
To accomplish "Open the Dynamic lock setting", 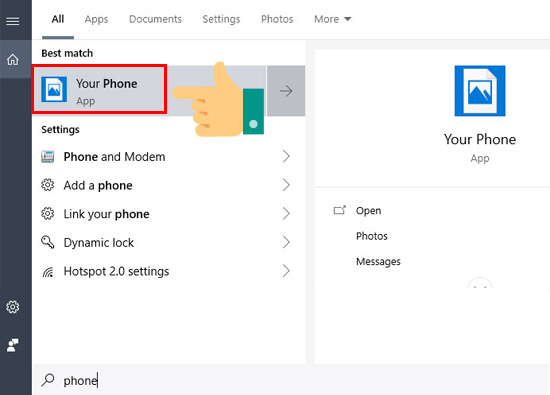I will [x=168, y=242].
